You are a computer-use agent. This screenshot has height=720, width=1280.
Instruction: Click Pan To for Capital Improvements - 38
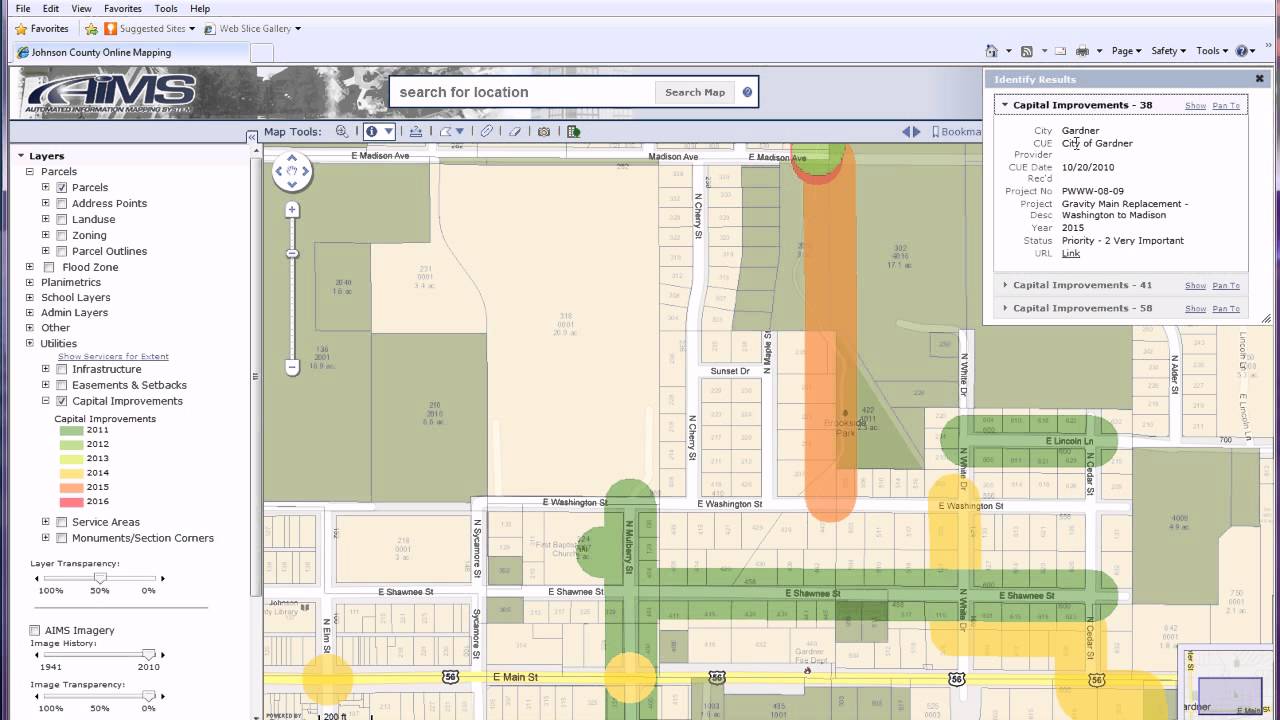(x=1226, y=106)
